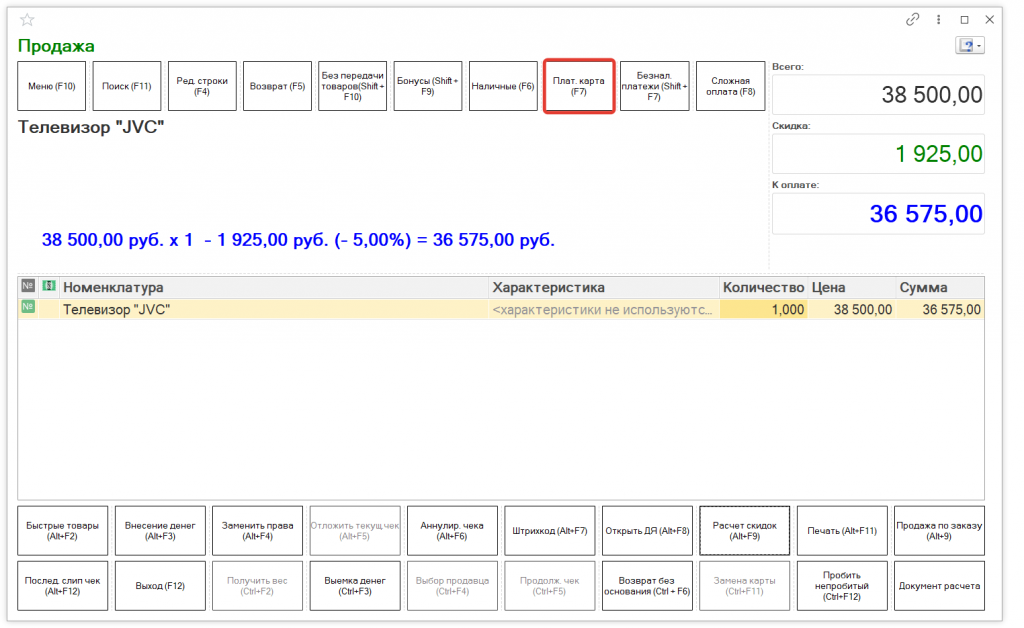Open Сложная оплата (F8)
Image resolution: width=1024 pixels, height=628 pixels.
[x=730, y=86]
